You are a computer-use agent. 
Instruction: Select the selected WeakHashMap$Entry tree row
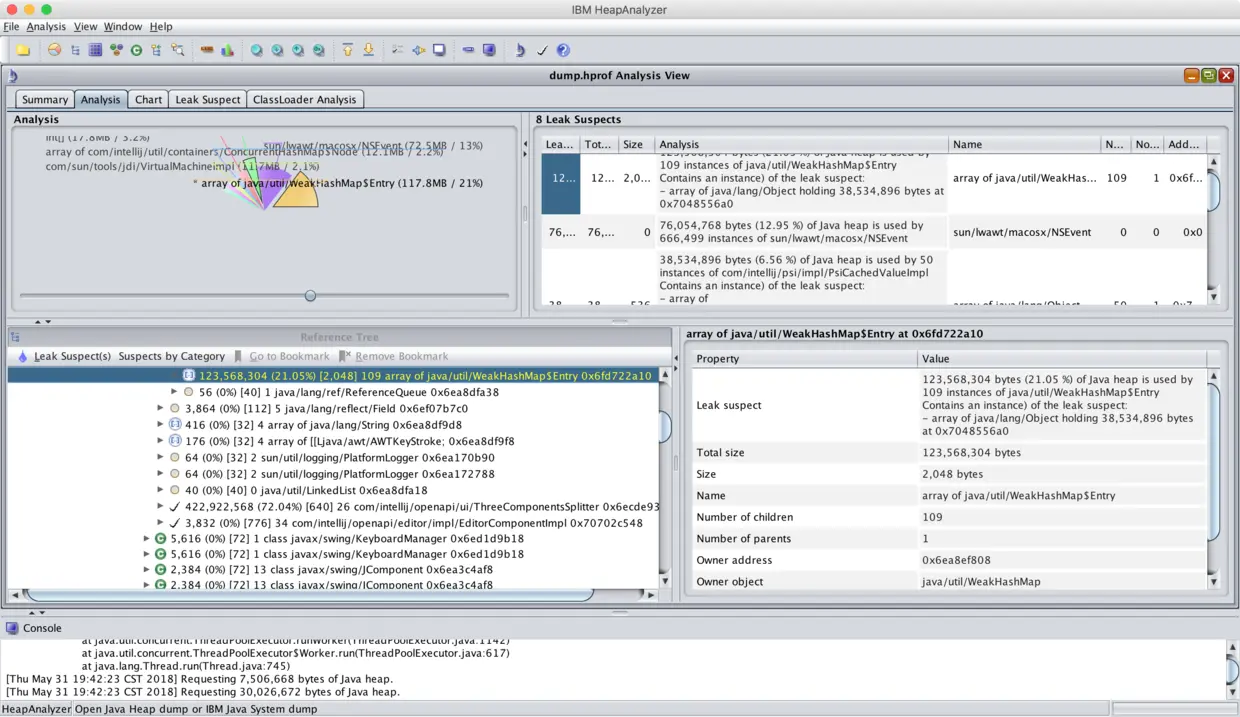pos(333,376)
